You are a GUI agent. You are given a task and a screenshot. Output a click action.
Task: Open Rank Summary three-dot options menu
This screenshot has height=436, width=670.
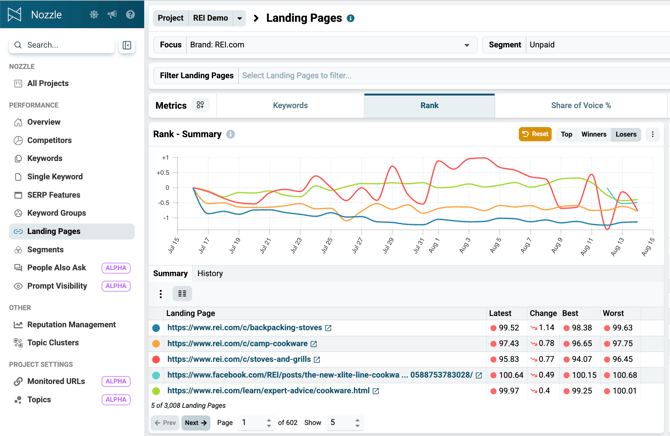[x=652, y=134]
